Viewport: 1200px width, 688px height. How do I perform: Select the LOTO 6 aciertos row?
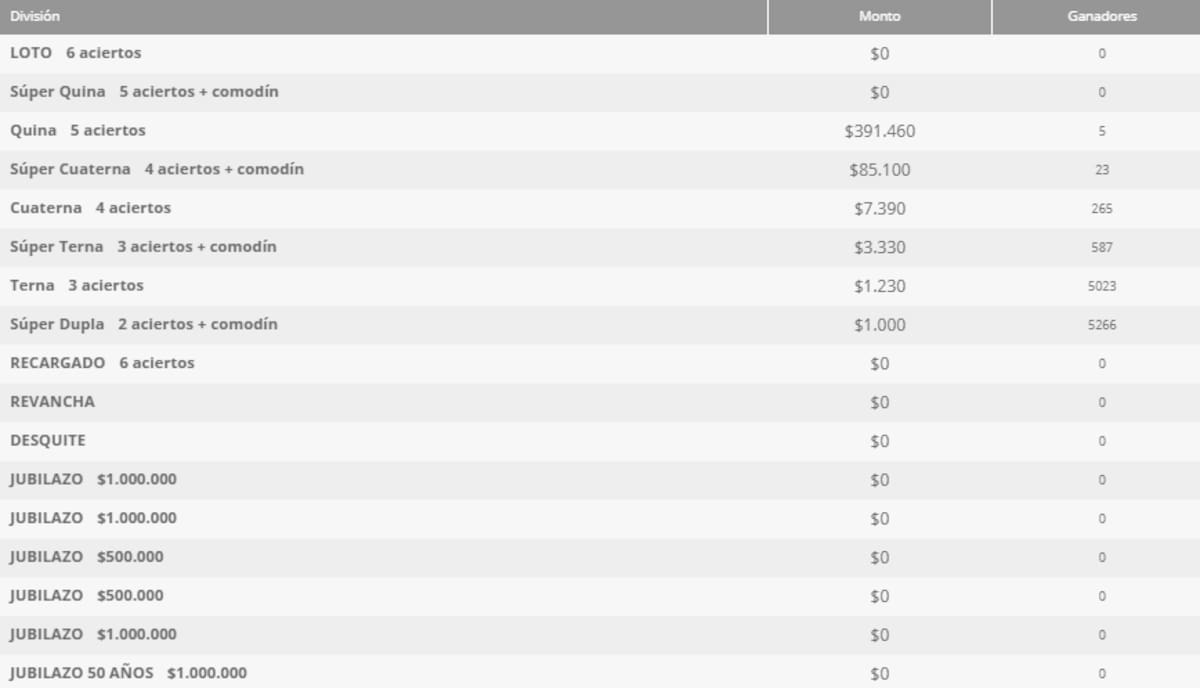coord(600,53)
